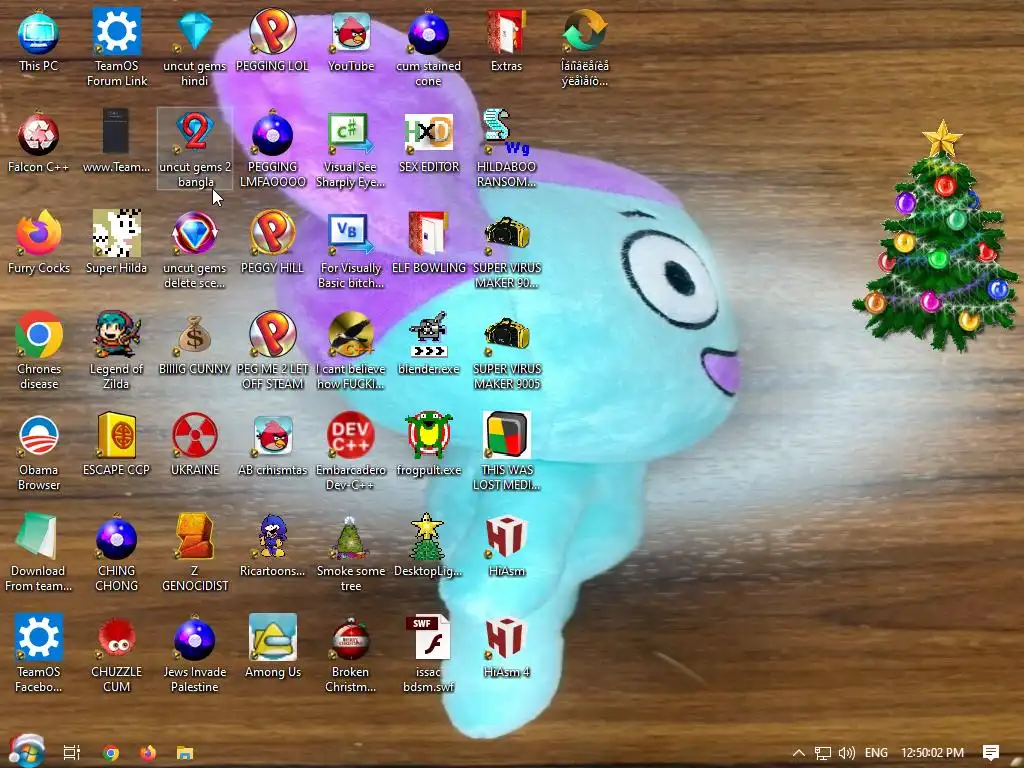Open the clock showing 12:50:02 PM
The height and width of the screenshot is (768, 1024).
[x=932, y=753]
